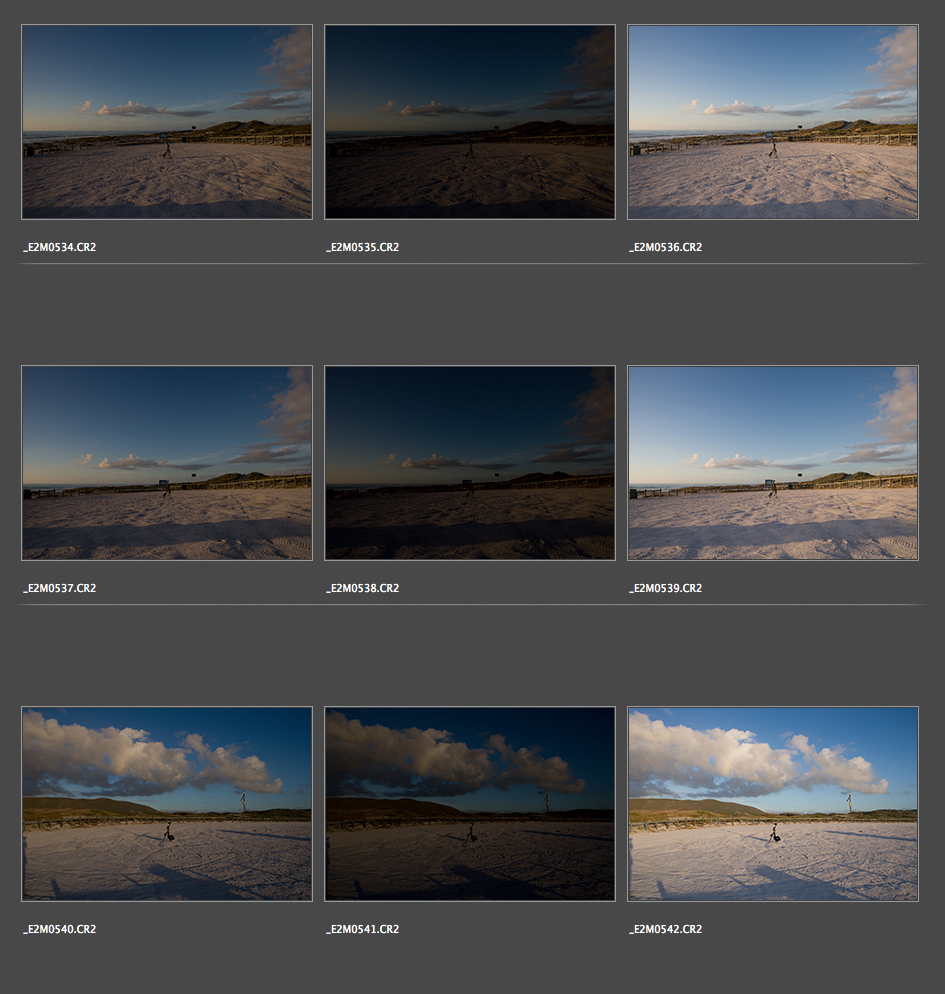Select the _E2M0540.CR2 large-cloud thumbnail
945x994 pixels.
[166, 804]
